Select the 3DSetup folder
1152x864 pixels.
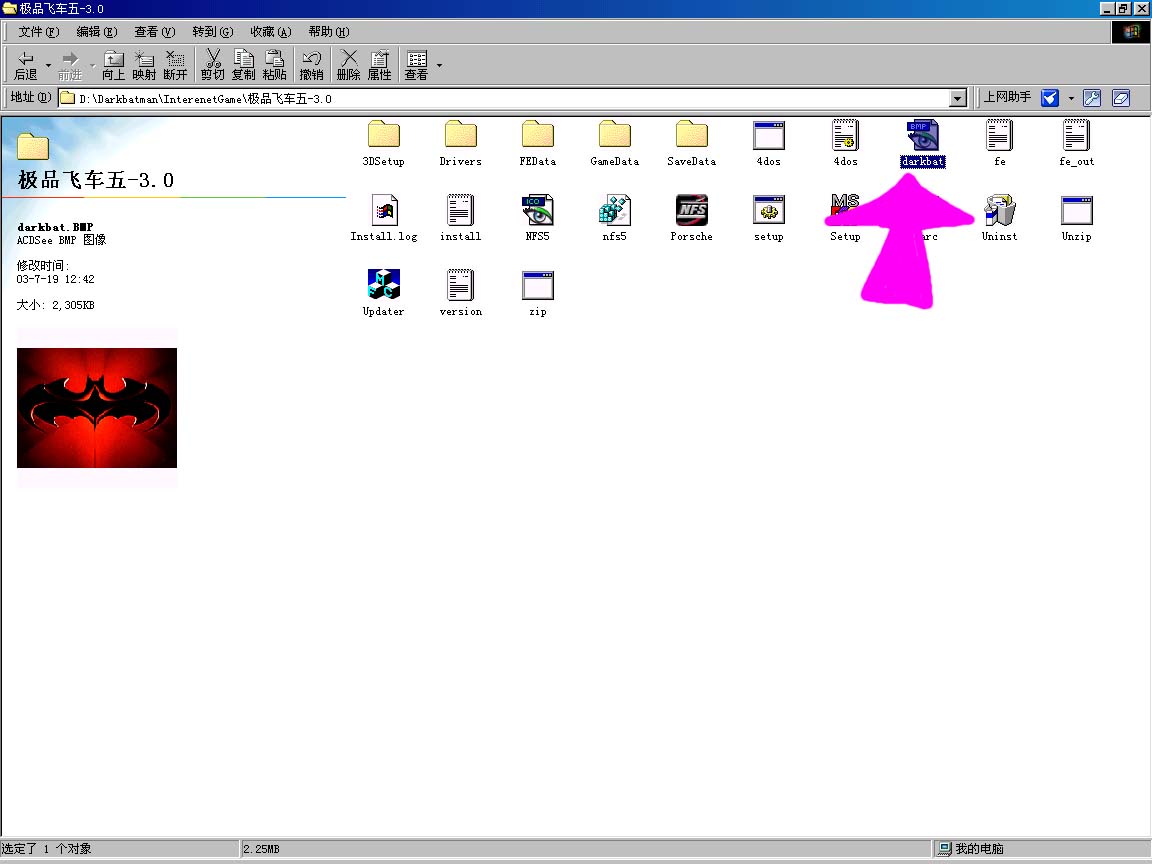point(384,143)
